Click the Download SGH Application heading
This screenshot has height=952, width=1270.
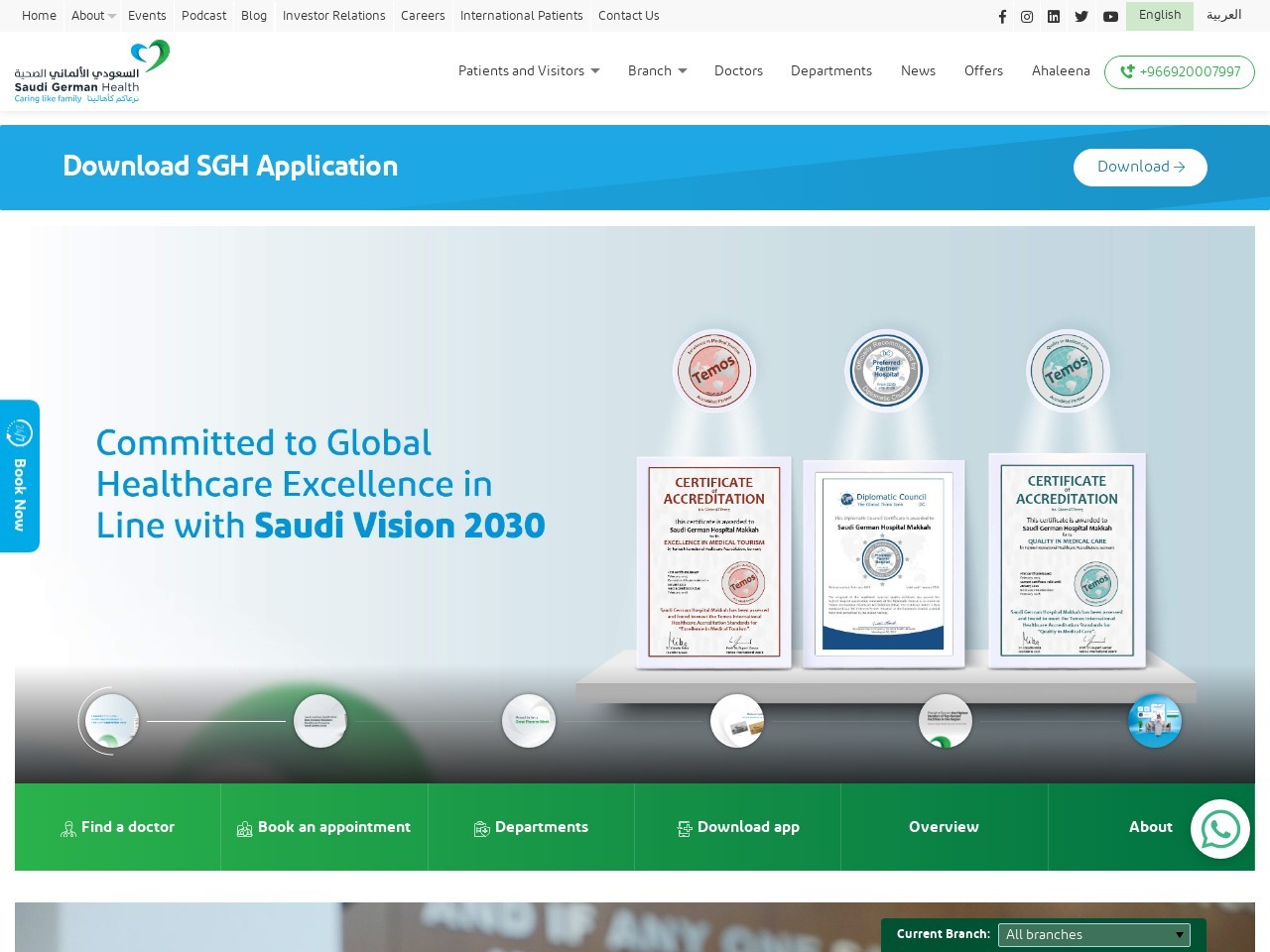coord(230,167)
